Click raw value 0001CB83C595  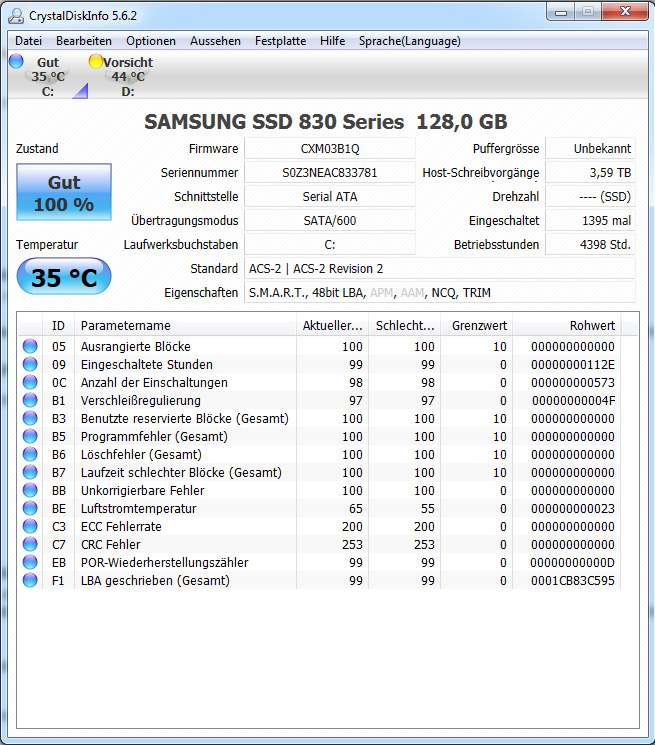(572, 581)
